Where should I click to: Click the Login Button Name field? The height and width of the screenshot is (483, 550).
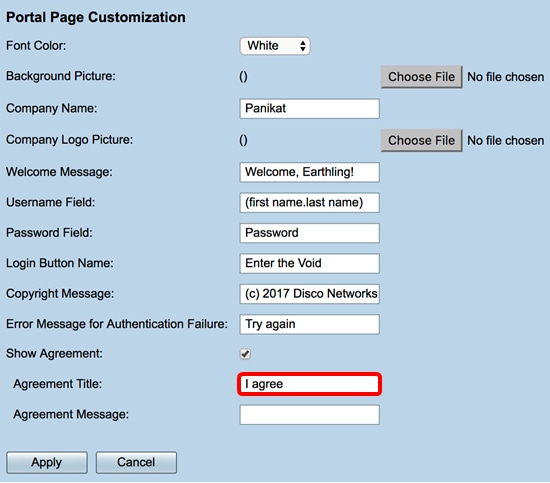(309, 263)
